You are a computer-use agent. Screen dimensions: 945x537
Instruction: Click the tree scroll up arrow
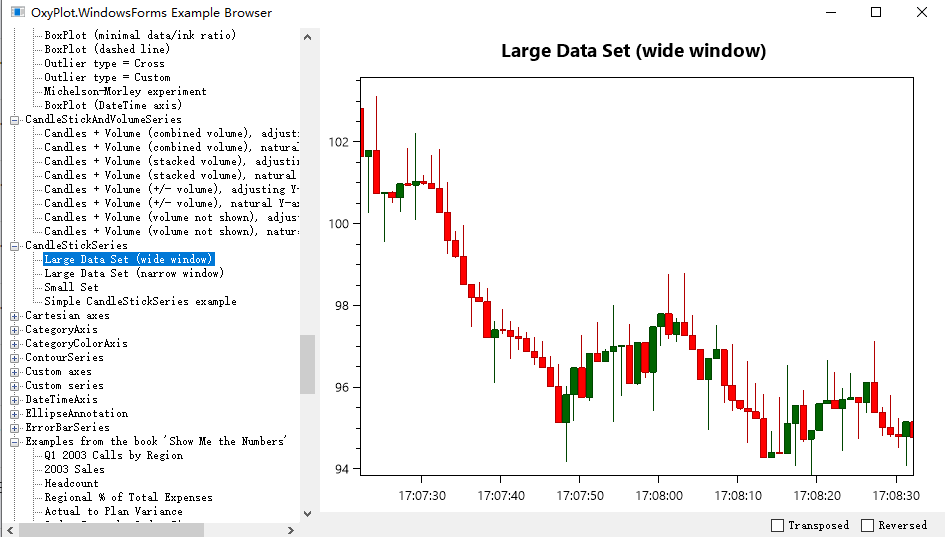pos(307,37)
